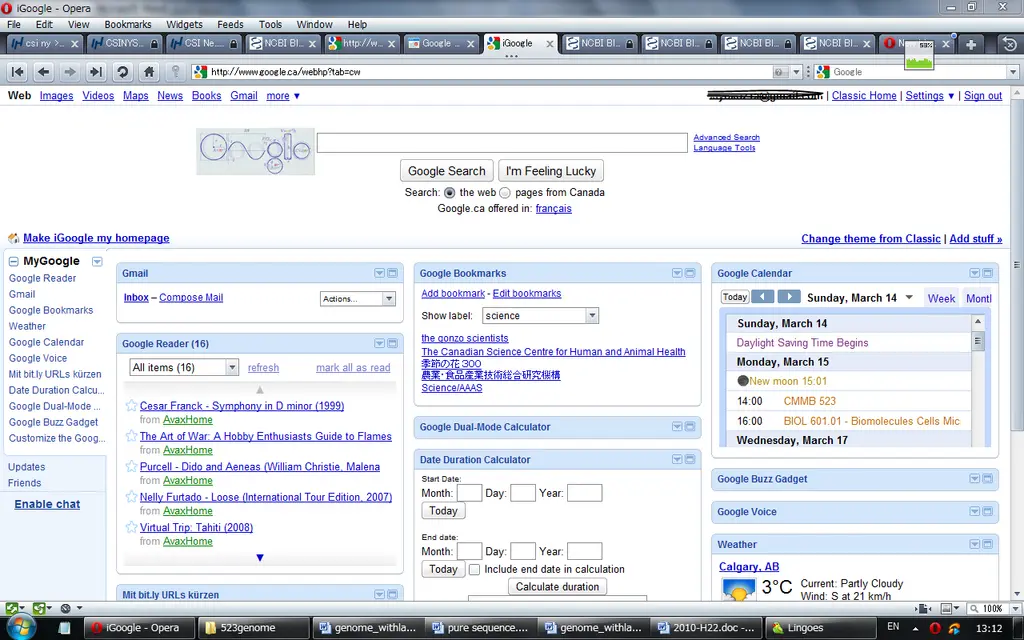Click the Wand password key icon

pos(175,72)
